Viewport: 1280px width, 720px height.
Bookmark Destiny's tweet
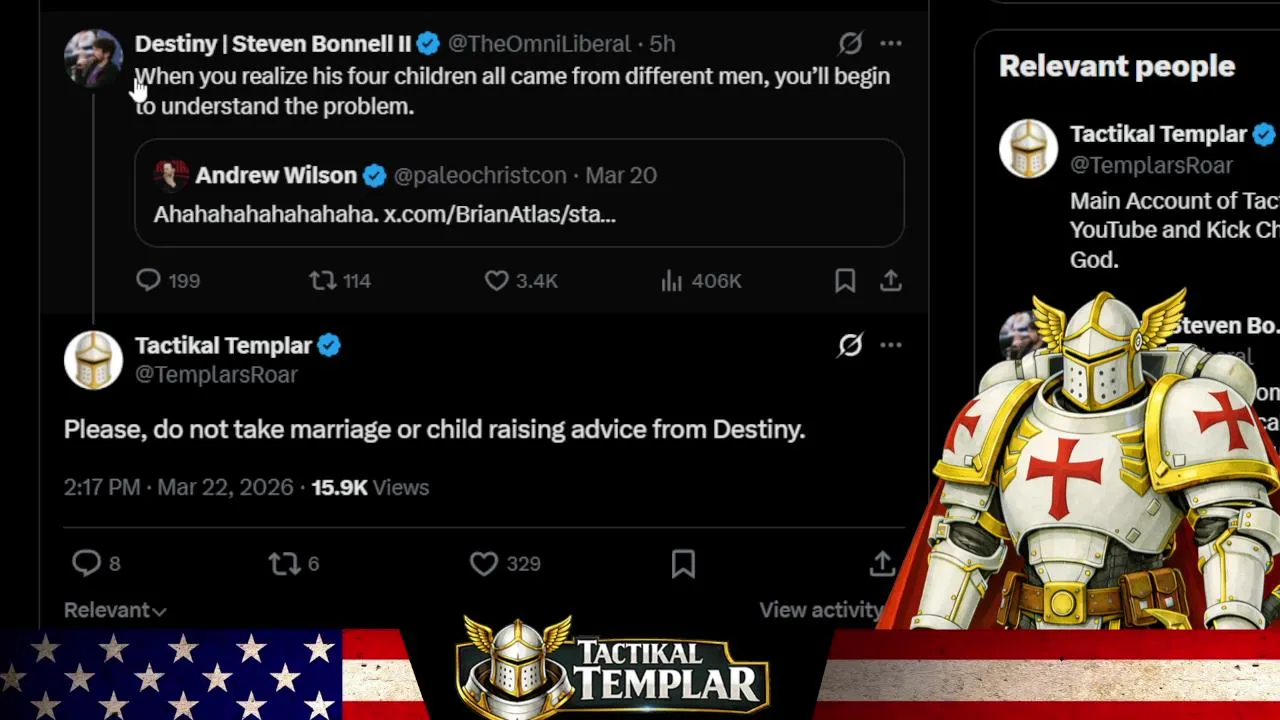(845, 281)
